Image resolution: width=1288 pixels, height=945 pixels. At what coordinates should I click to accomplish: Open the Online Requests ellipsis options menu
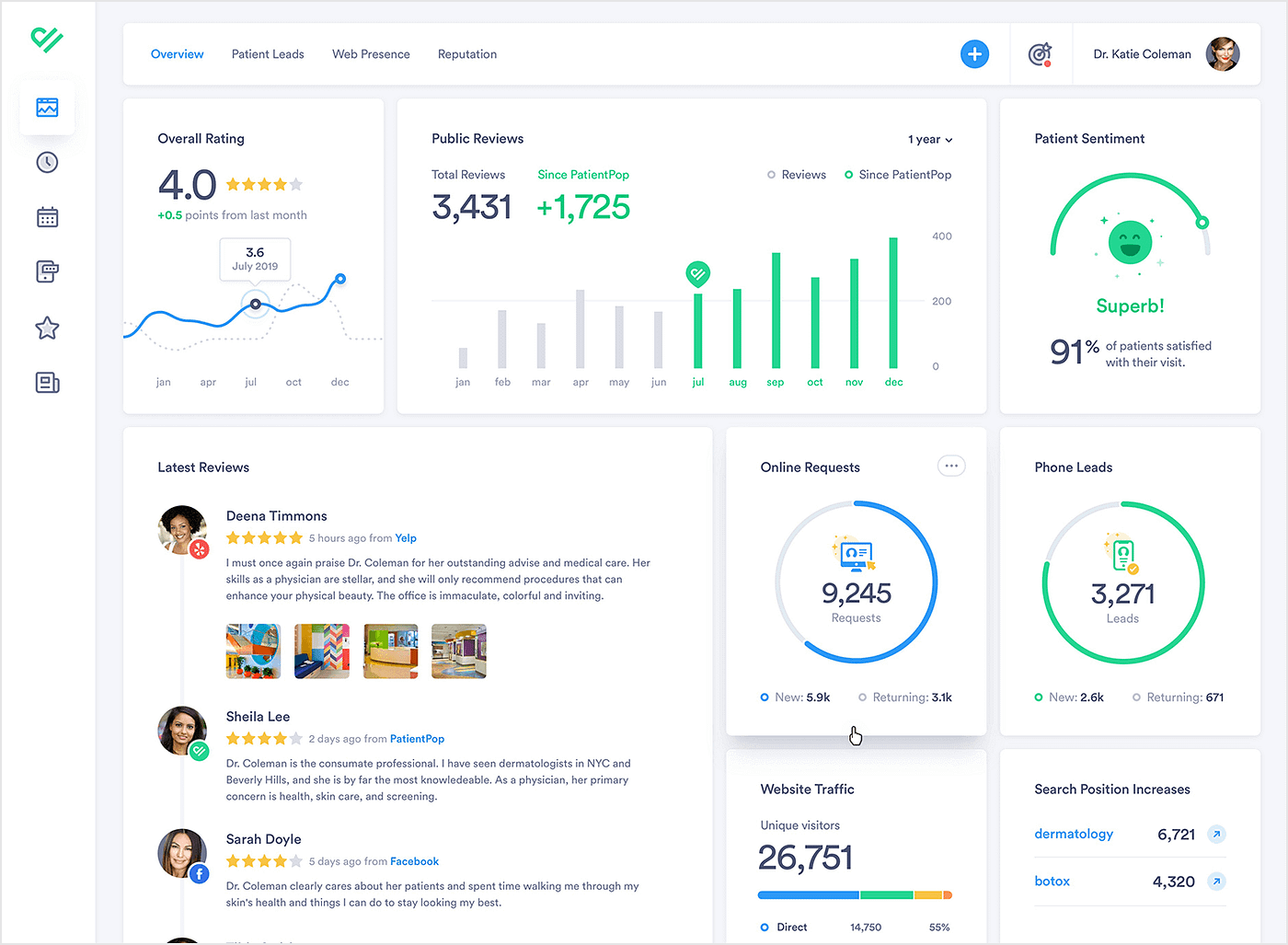tap(951, 466)
